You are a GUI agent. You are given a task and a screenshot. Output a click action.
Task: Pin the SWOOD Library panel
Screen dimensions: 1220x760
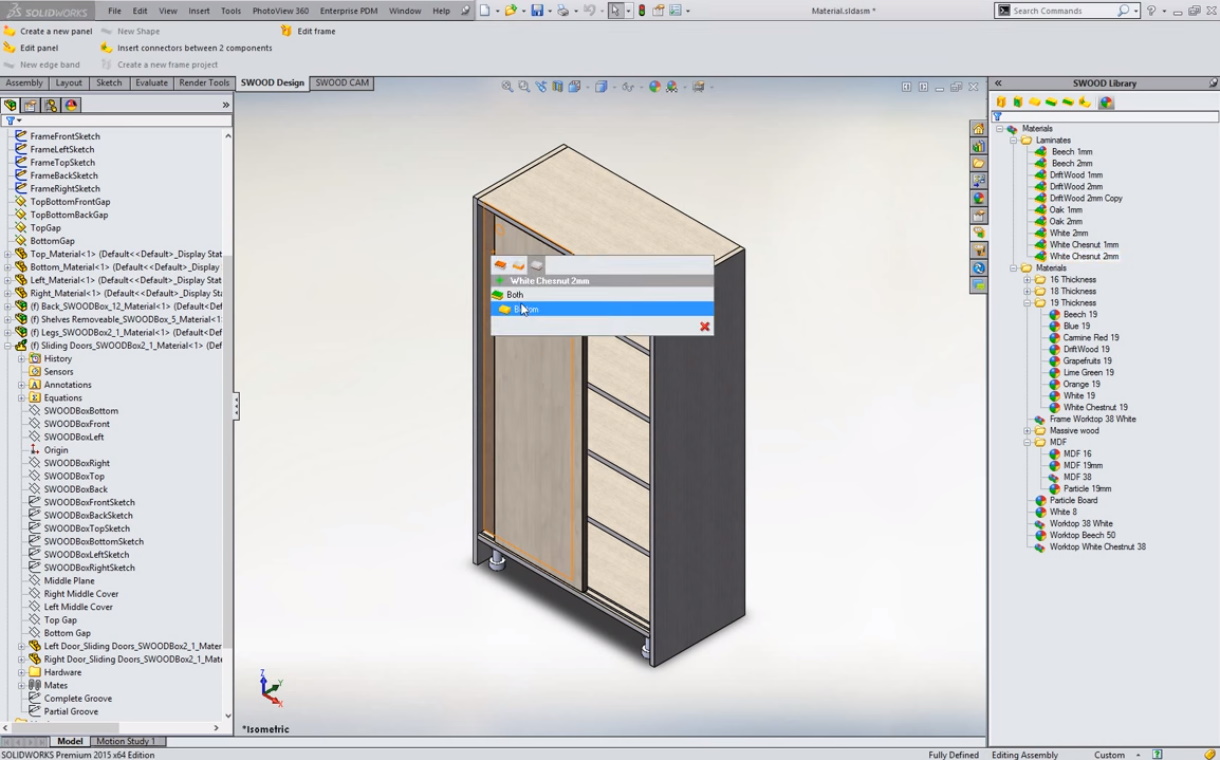coord(1213,83)
